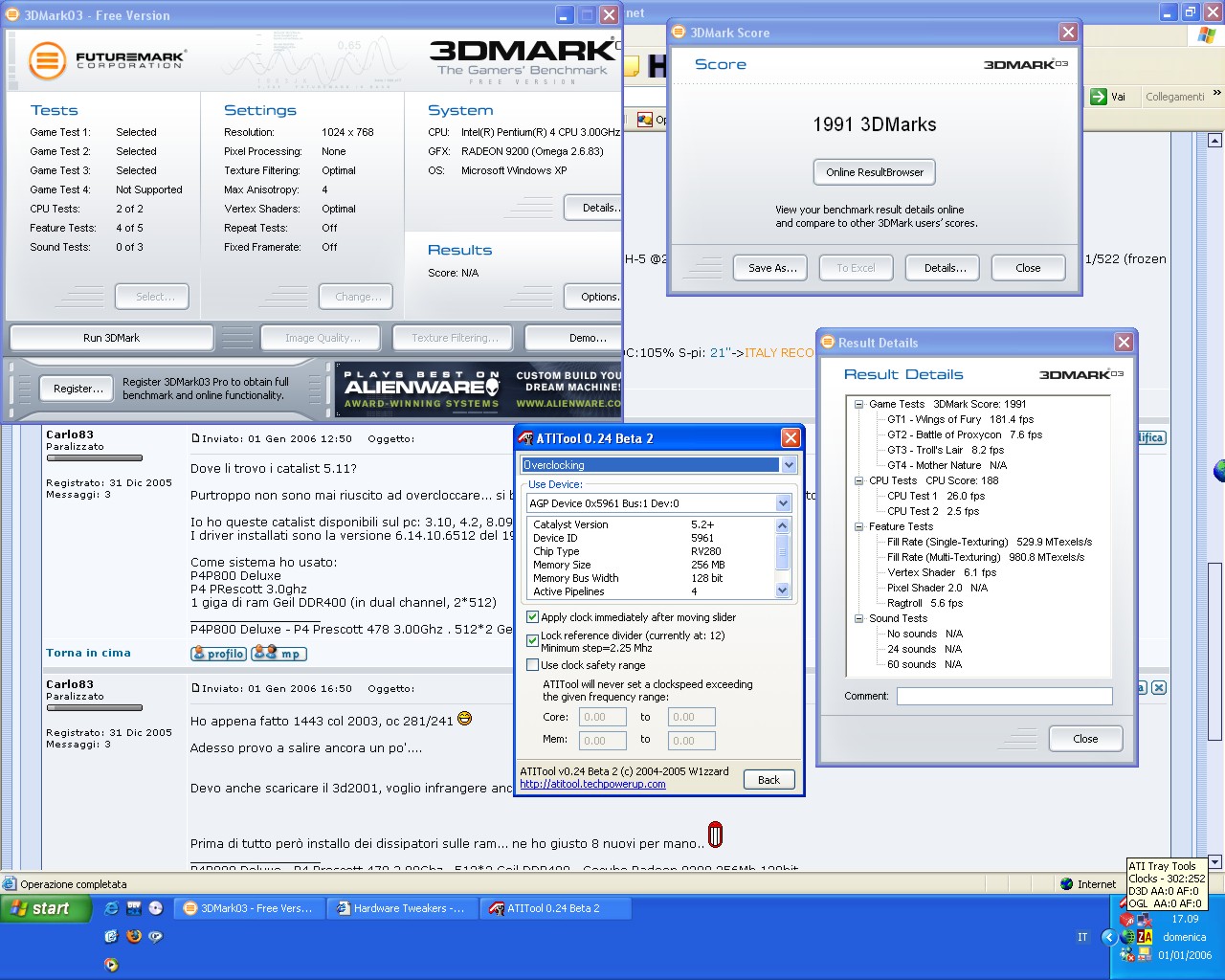Collapse the CPU Tests tree node

pyautogui.click(x=859, y=480)
